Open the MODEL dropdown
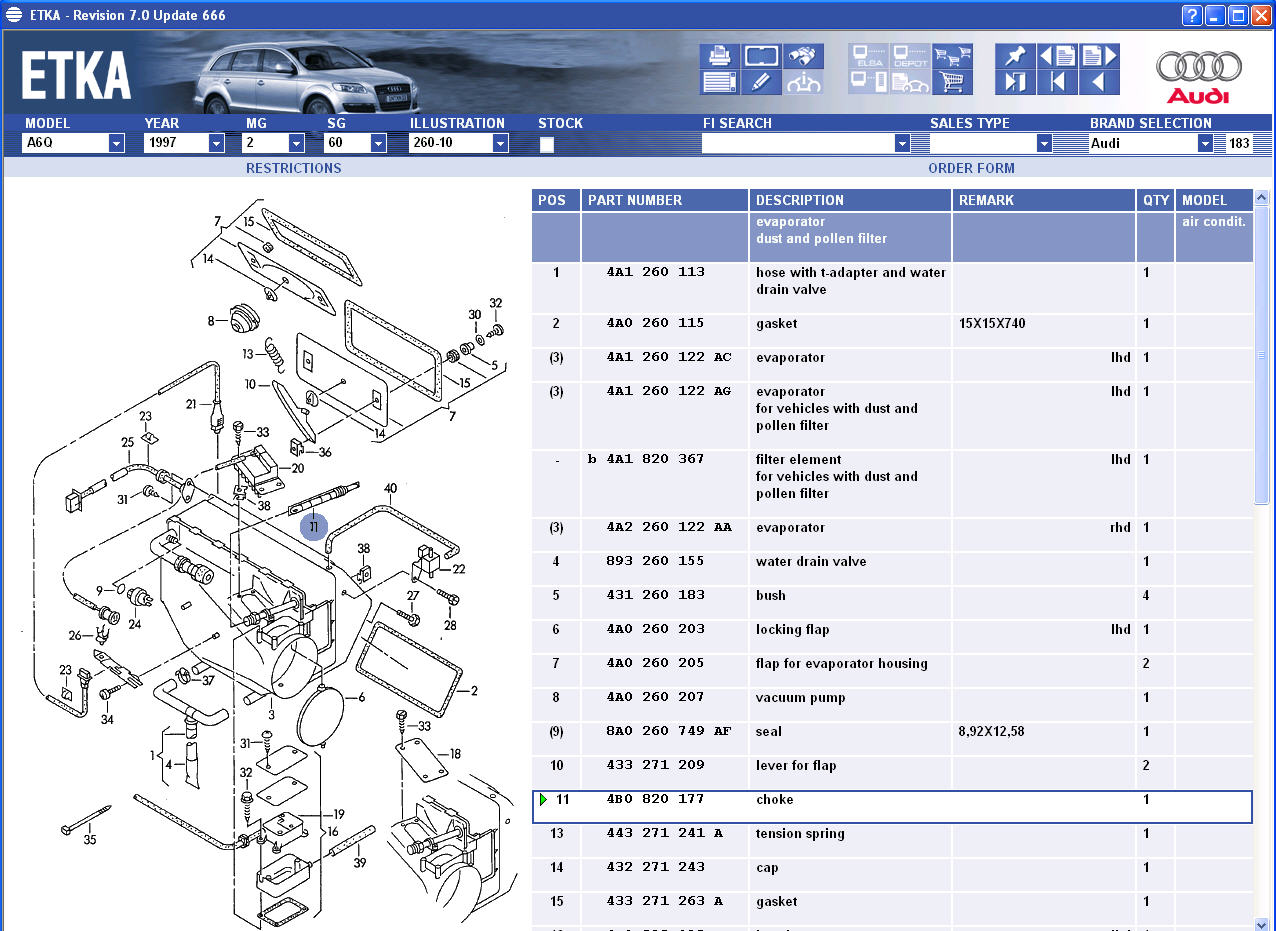The height and width of the screenshot is (931, 1276). [x=116, y=143]
